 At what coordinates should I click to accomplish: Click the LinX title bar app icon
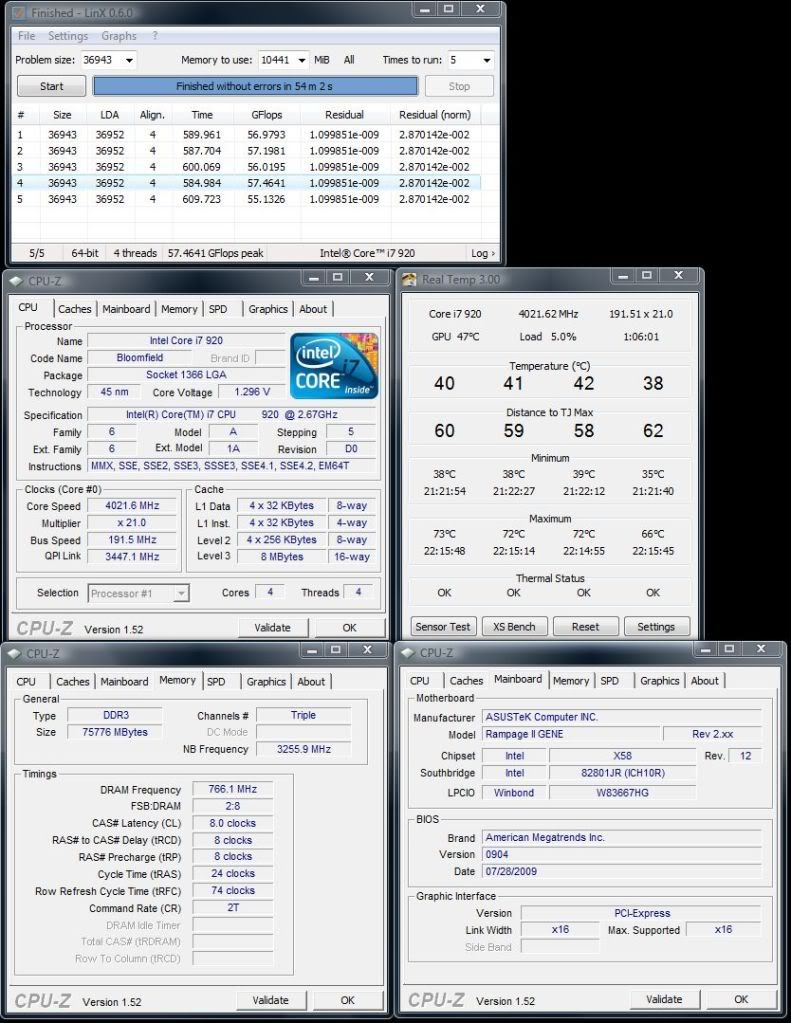20,12
